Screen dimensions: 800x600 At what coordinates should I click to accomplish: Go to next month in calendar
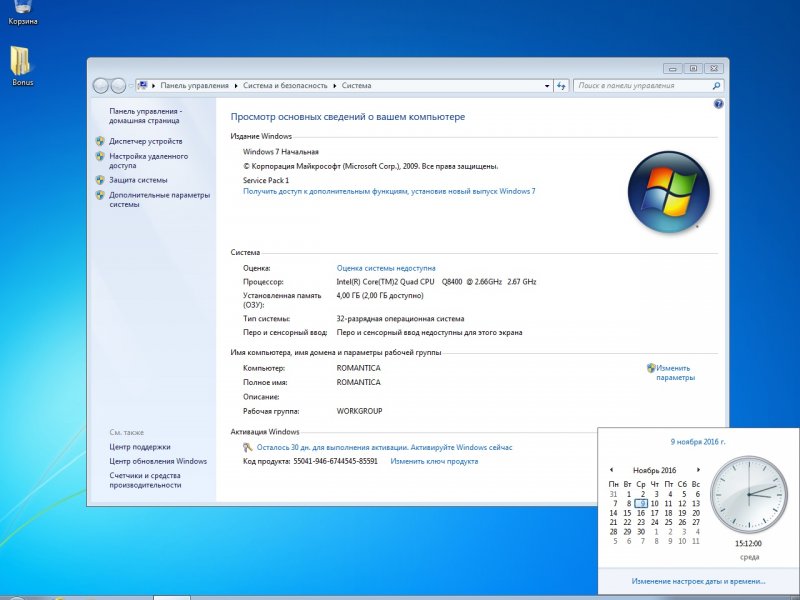coord(698,470)
